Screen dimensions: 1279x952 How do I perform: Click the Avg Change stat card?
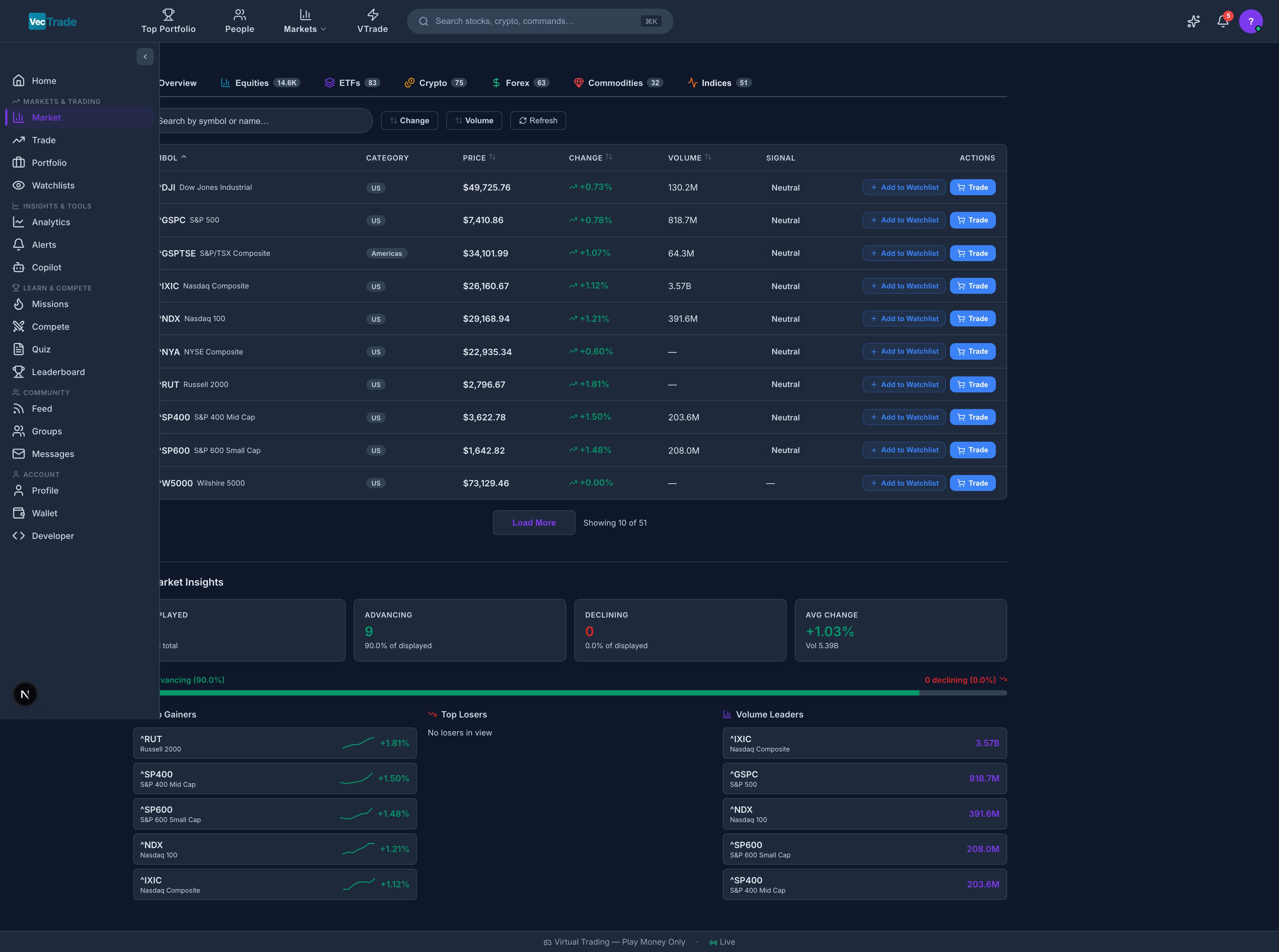click(x=901, y=631)
